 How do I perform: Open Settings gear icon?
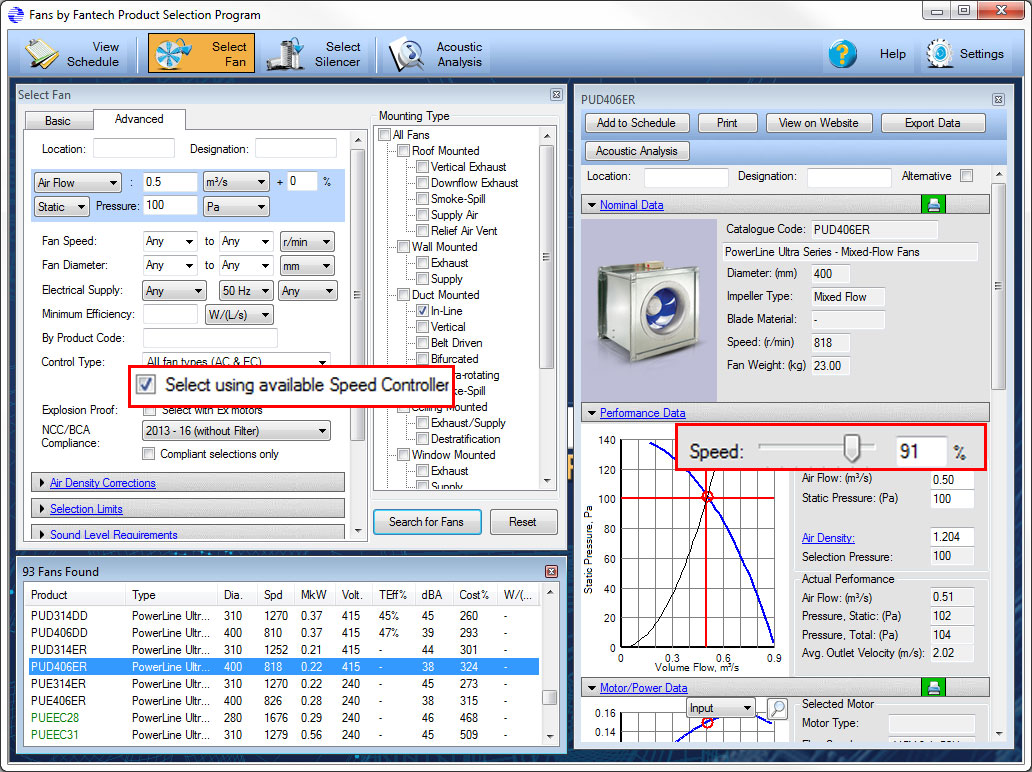939,54
